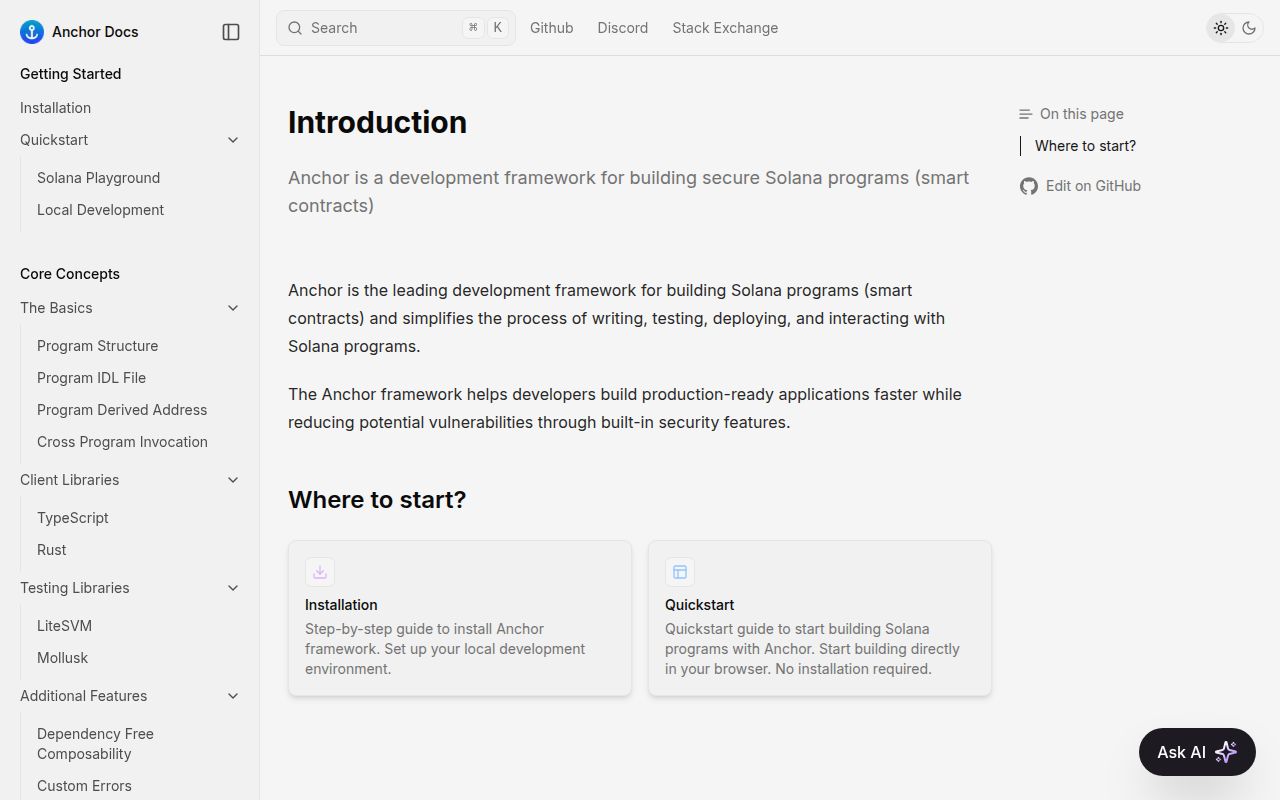
Task: Click the Quickstart card layout icon
Action: pyautogui.click(x=680, y=572)
